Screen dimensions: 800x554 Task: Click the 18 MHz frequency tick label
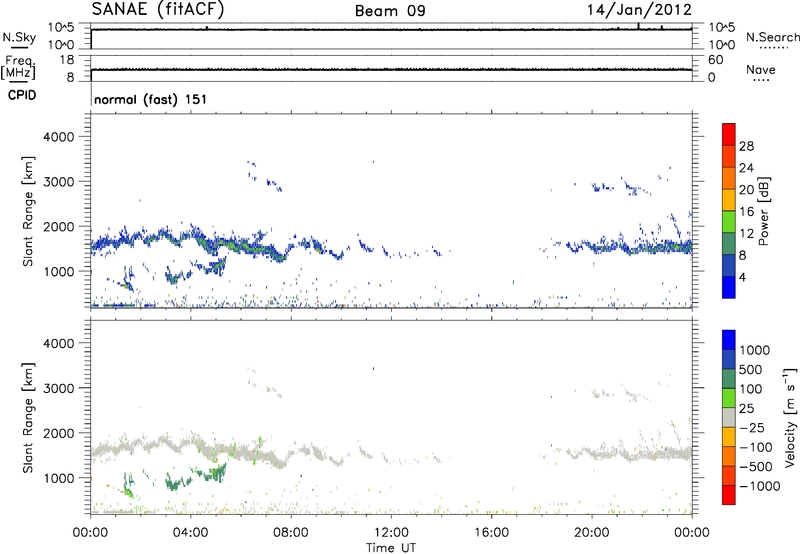click(x=67, y=60)
